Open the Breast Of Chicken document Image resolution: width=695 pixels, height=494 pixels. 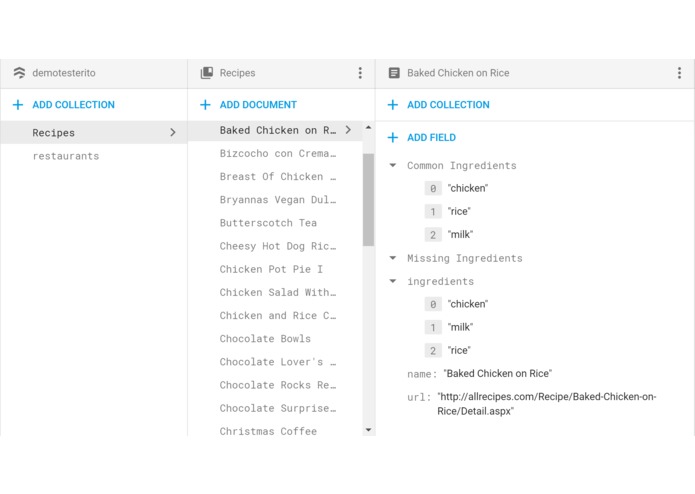coord(278,176)
